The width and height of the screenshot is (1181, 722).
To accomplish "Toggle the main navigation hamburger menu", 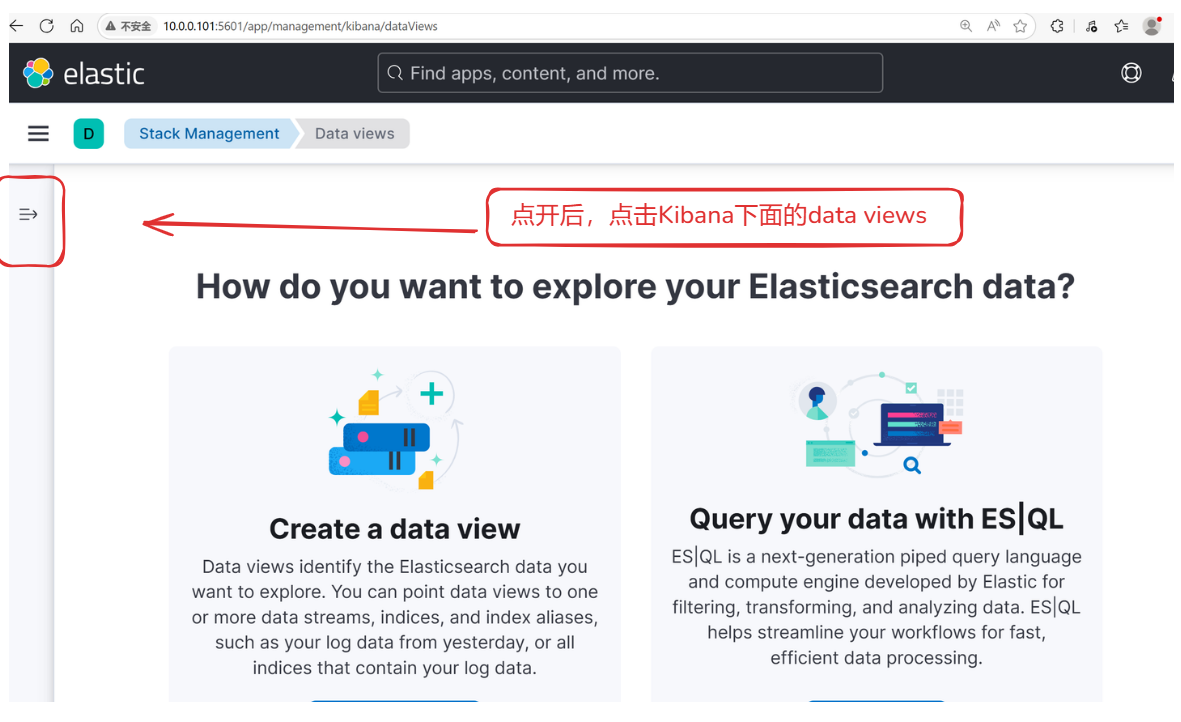I will point(38,133).
